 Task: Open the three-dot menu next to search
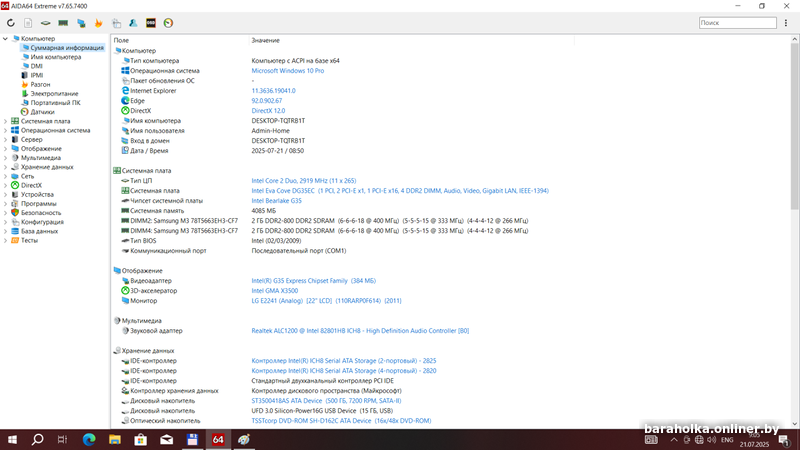coord(786,23)
